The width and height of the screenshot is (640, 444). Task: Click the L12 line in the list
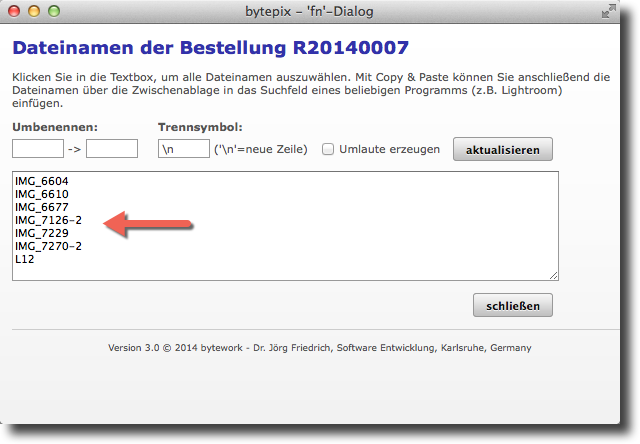[25, 259]
